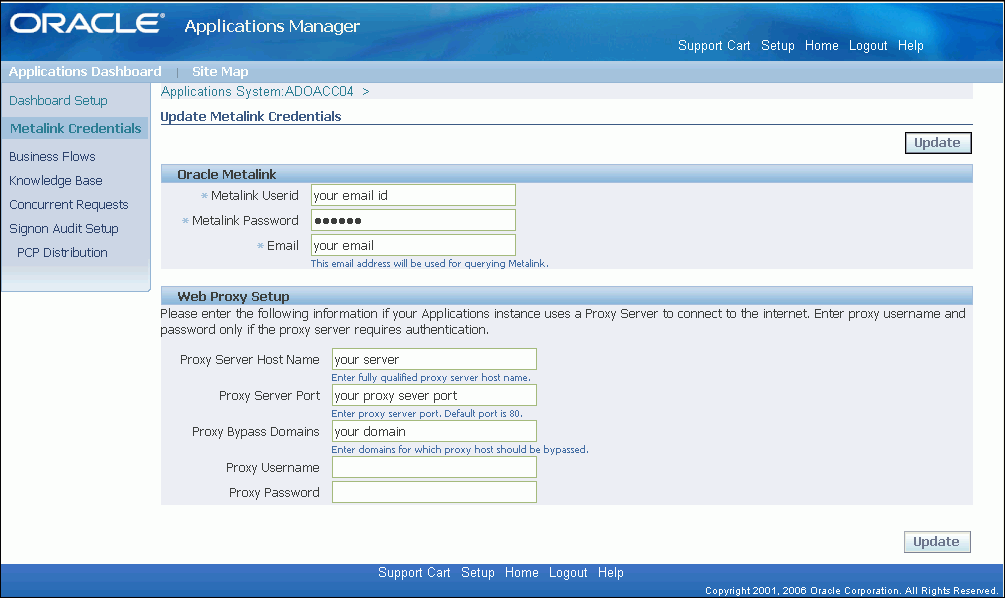Open Support Cart in top header
The image size is (1005, 598).
coord(714,46)
